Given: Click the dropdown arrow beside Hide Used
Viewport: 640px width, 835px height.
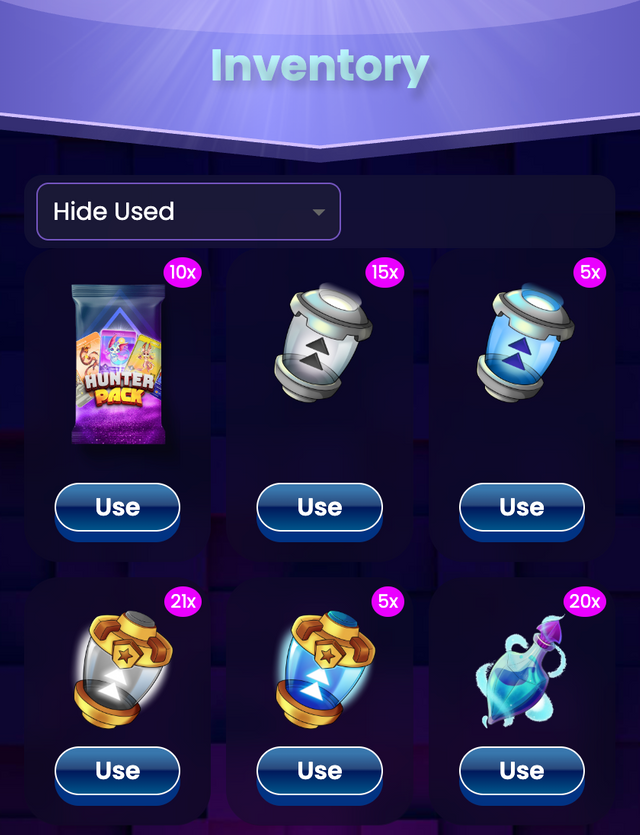Looking at the screenshot, I should pyautogui.click(x=318, y=212).
